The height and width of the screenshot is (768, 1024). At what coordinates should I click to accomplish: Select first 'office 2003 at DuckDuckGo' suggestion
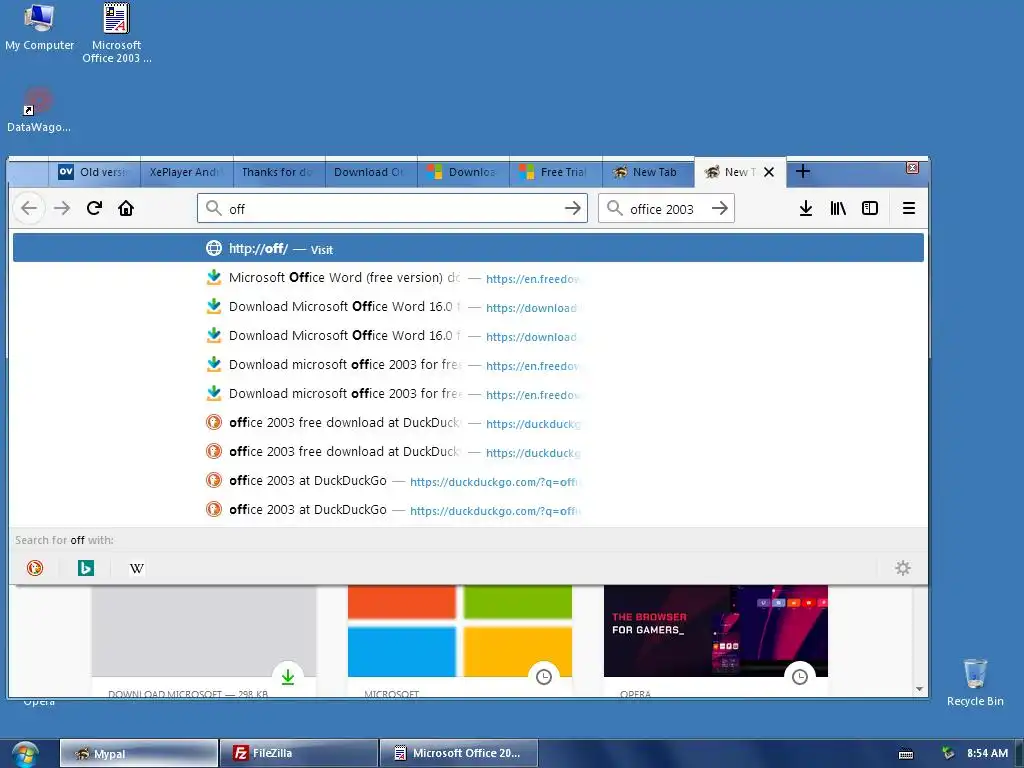[468, 481]
